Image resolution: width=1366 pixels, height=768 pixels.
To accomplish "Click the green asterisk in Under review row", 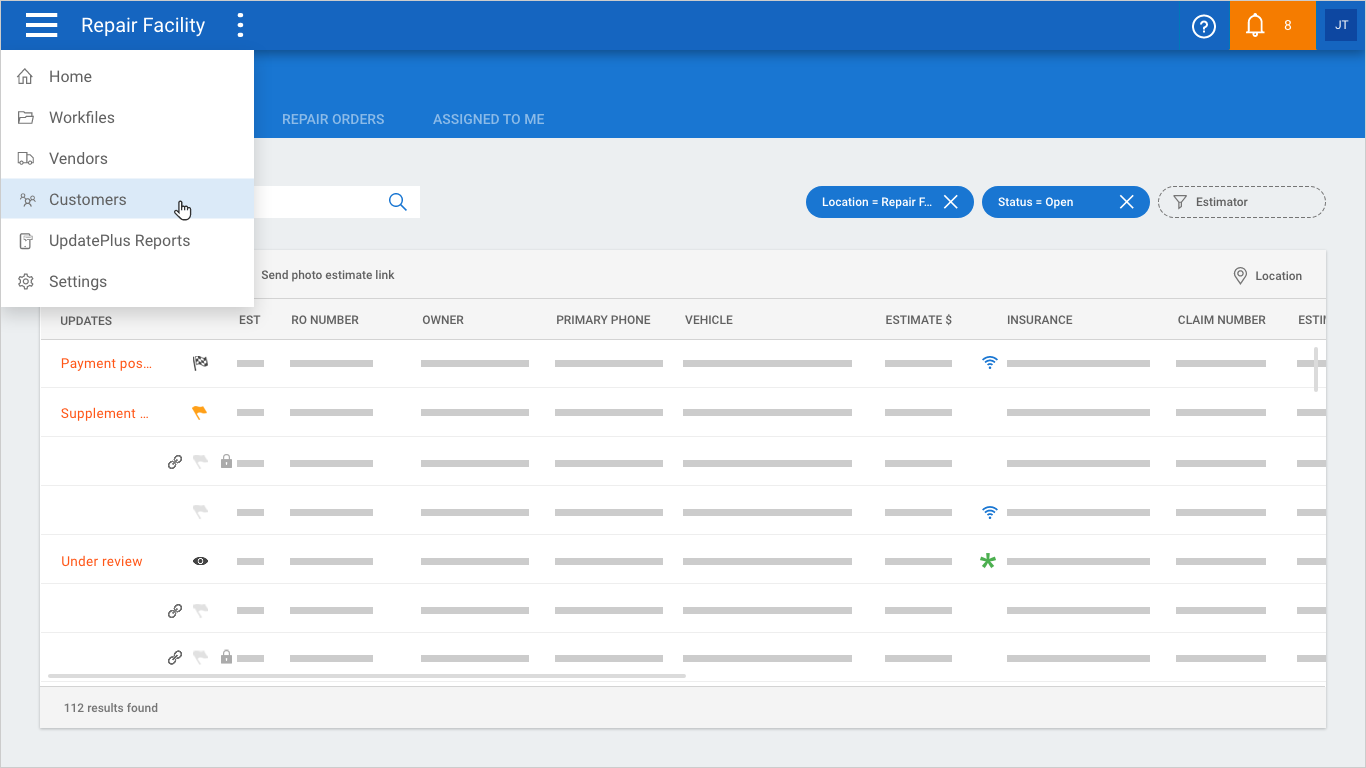I will click(988, 561).
